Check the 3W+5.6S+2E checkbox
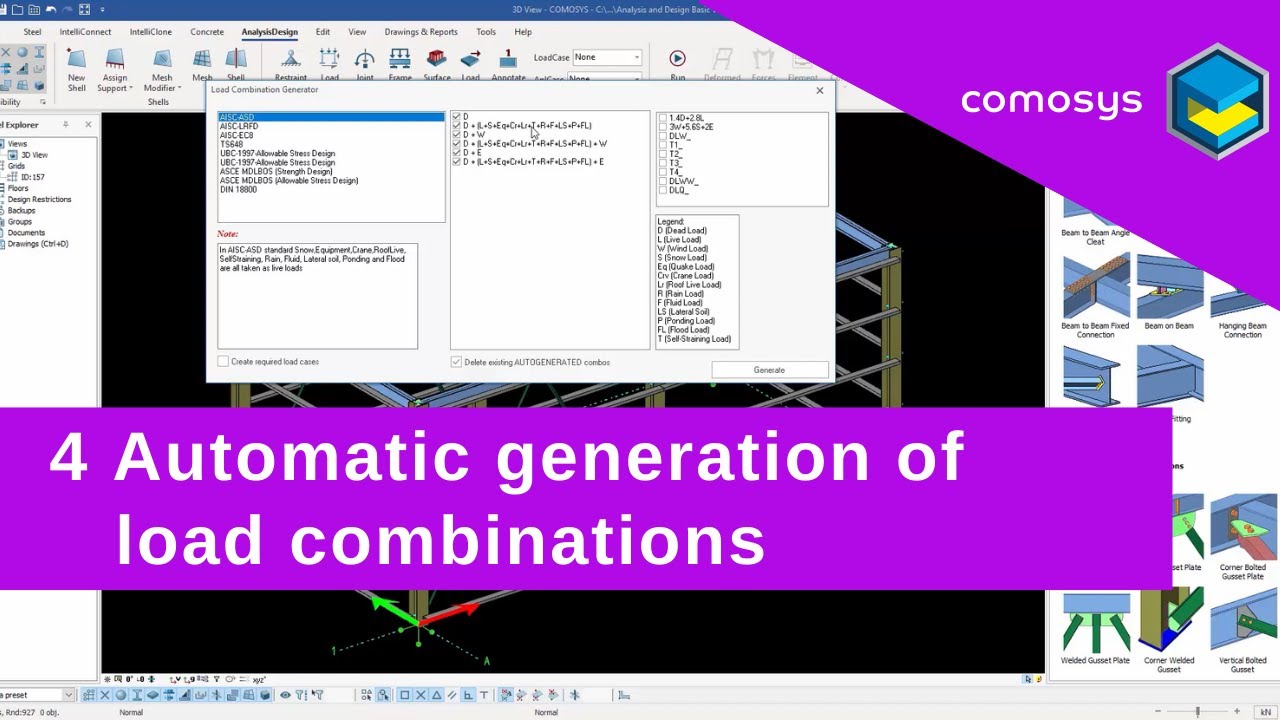Image resolution: width=1280 pixels, height=720 pixels. pyautogui.click(x=662, y=127)
